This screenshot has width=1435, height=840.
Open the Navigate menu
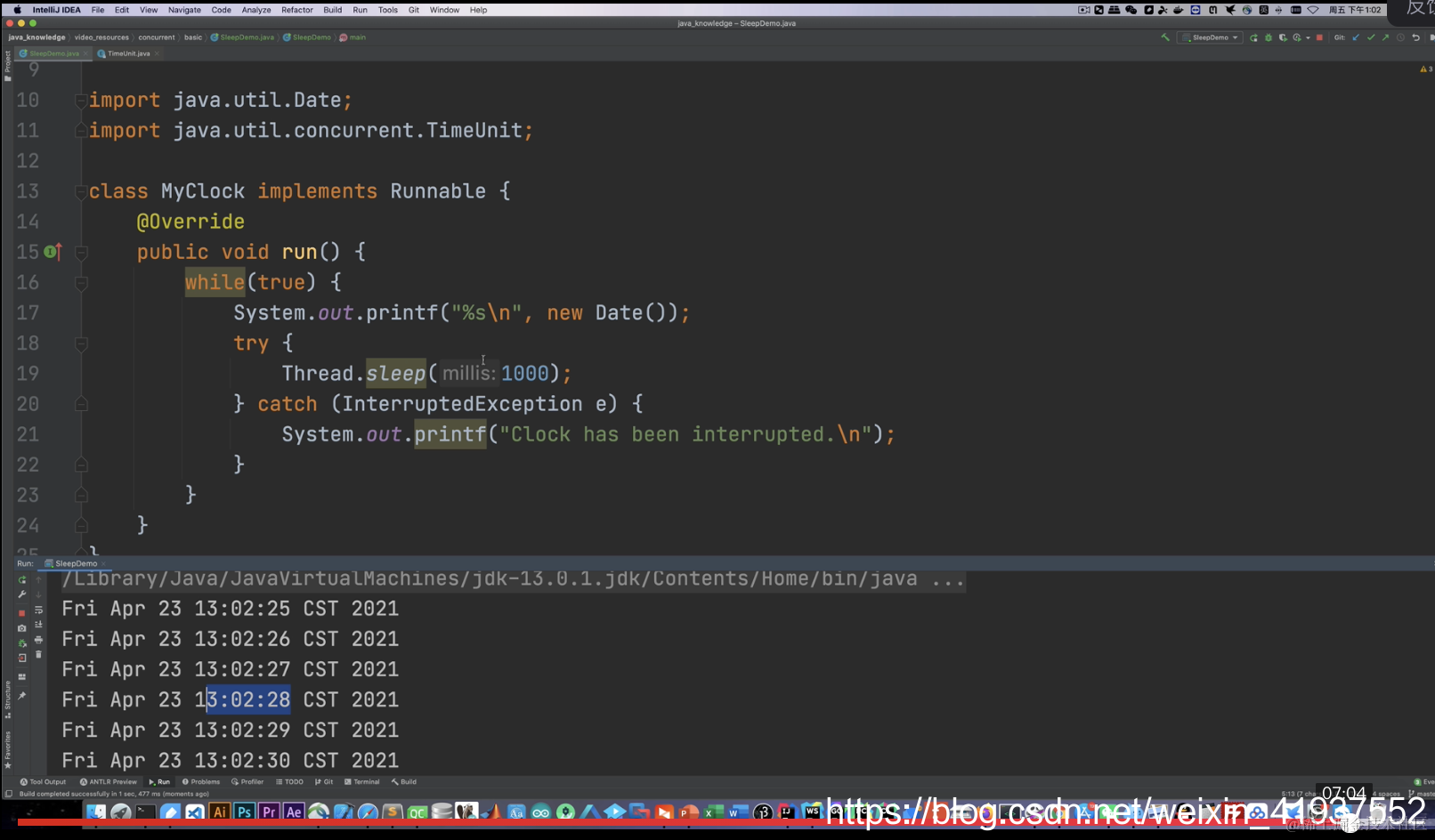184,10
